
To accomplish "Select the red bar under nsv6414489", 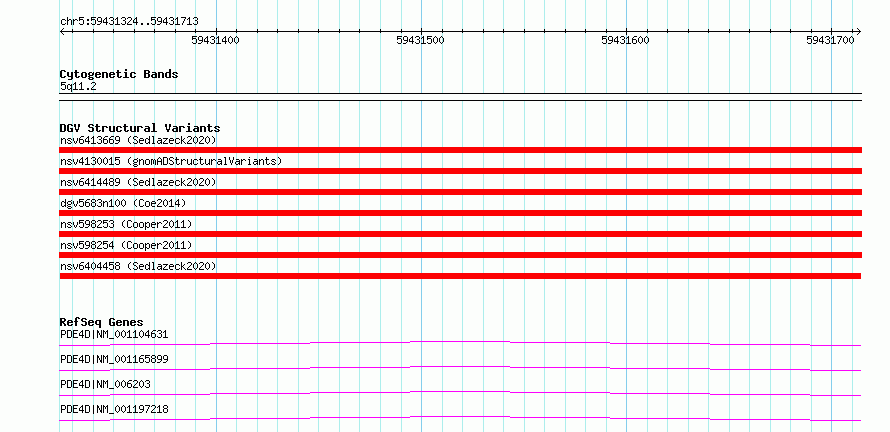I will point(460,192).
